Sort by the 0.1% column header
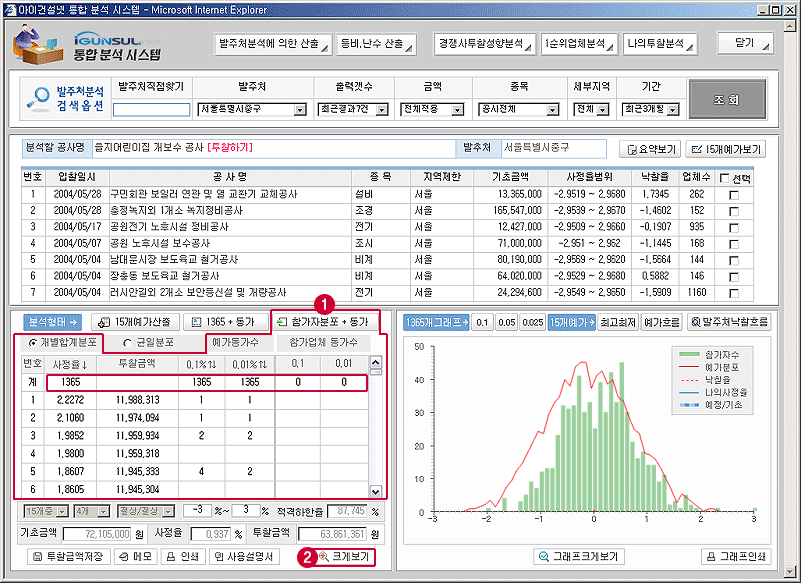The width and height of the screenshot is (801, 583). point(201,364)
